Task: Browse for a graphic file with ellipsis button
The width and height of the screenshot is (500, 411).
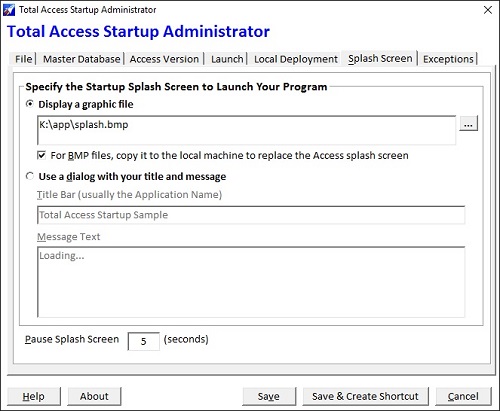Action: click(x=468, y=123)
